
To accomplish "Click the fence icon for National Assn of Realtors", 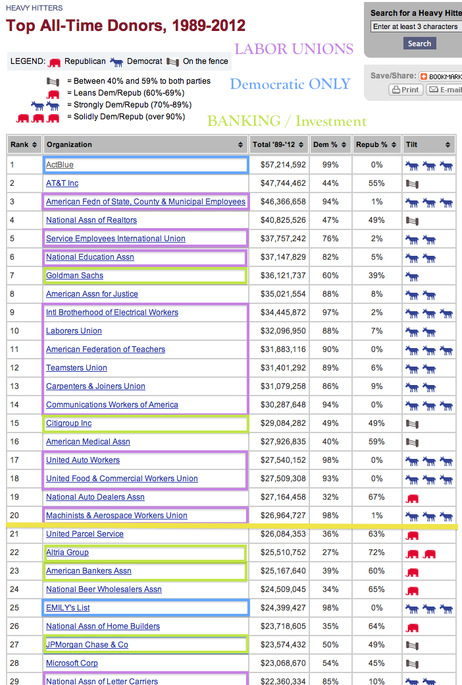I will tap(412, 221).
